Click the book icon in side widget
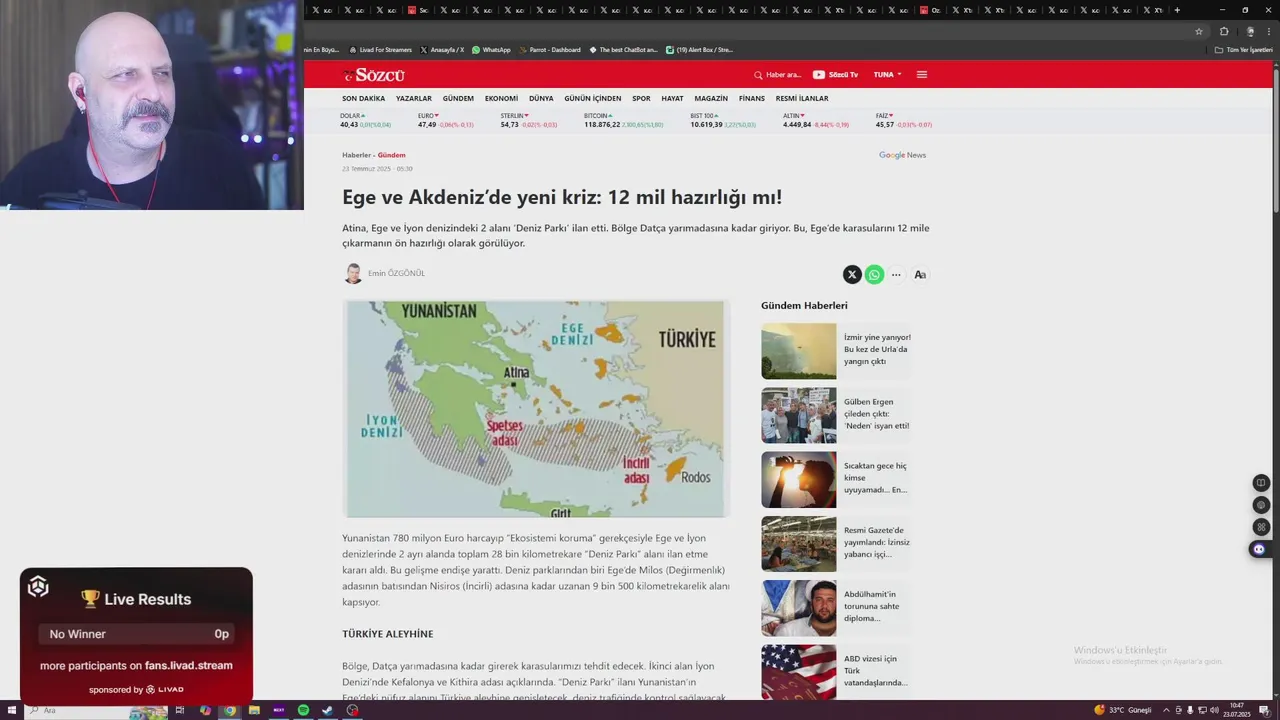This screenshot has height=720, width=1280. pyautogui.click(x=1261, y=483)
